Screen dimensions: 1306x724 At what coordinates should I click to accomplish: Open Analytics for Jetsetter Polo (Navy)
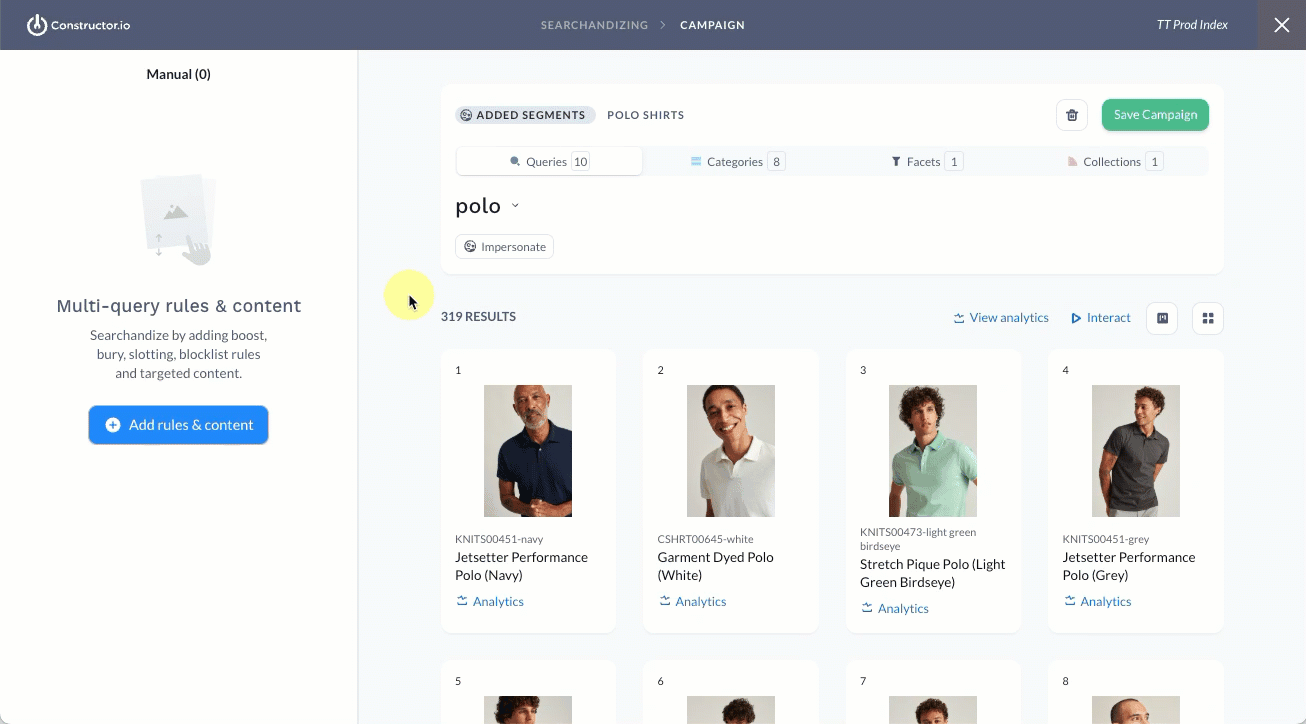coord(490,602)
